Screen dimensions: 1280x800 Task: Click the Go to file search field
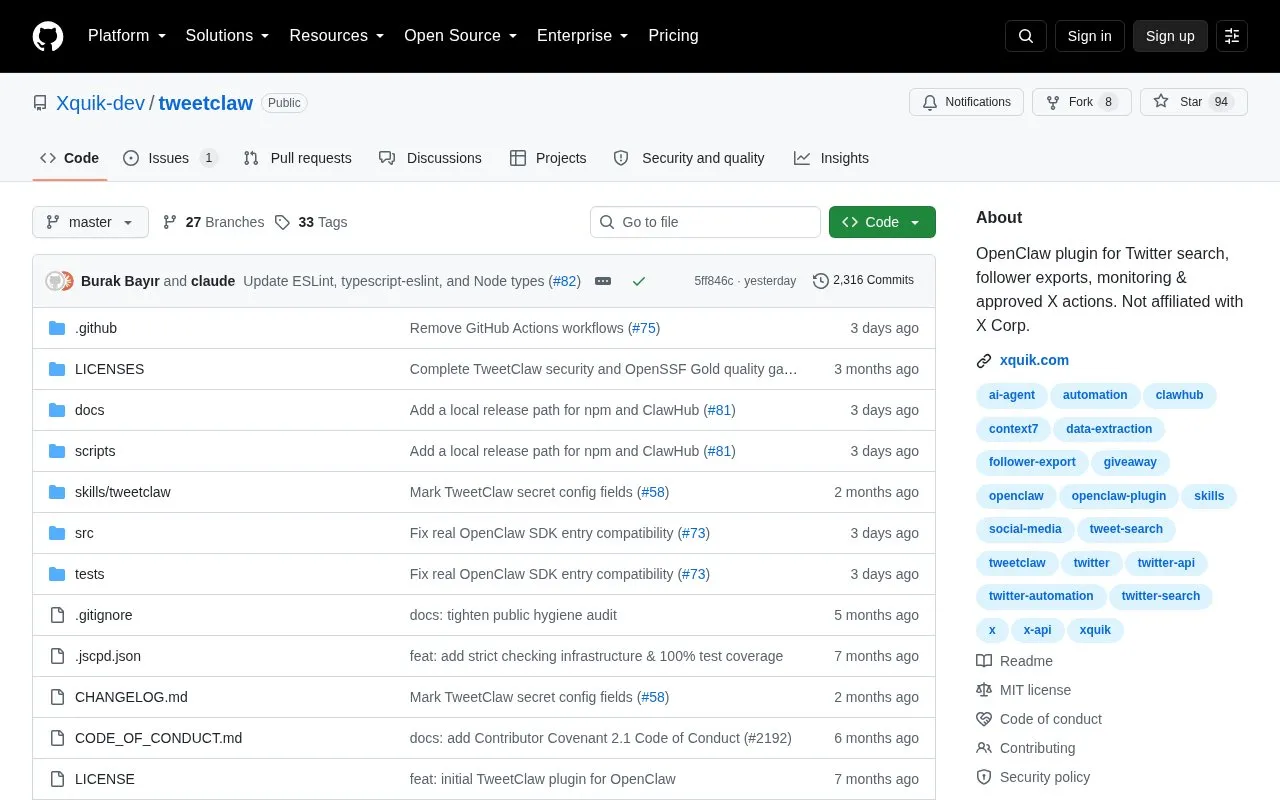tap(705, 222)
